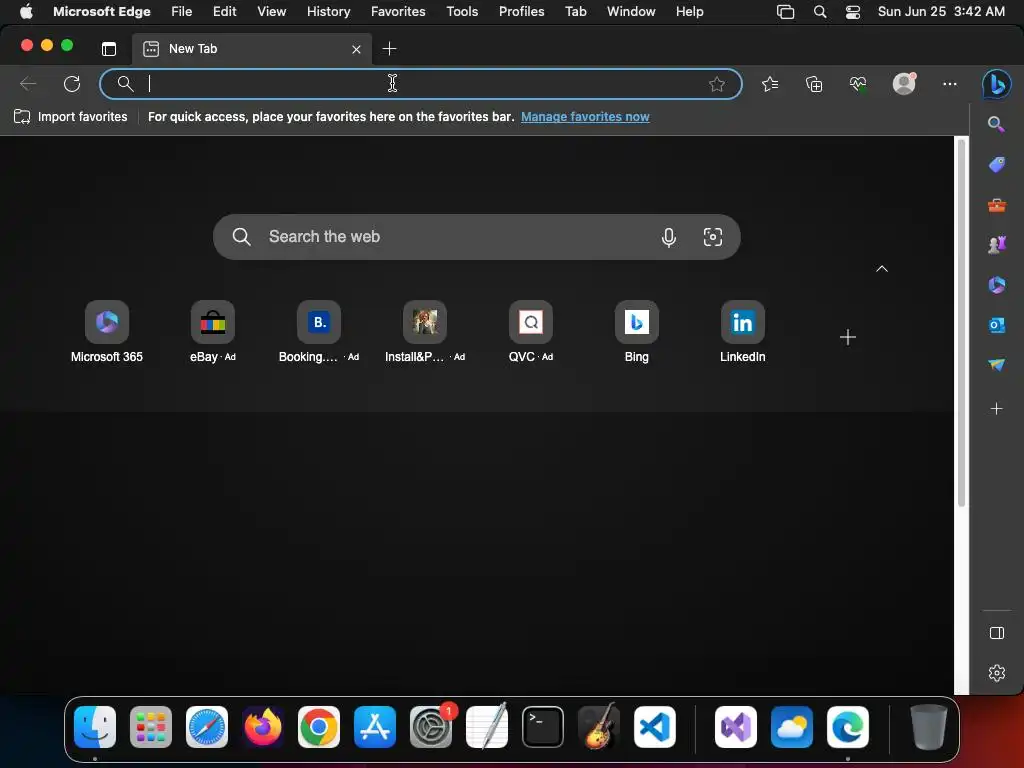Start voice search microphone icon
This screenshot has height=768, width=1024.
[668, 237]
